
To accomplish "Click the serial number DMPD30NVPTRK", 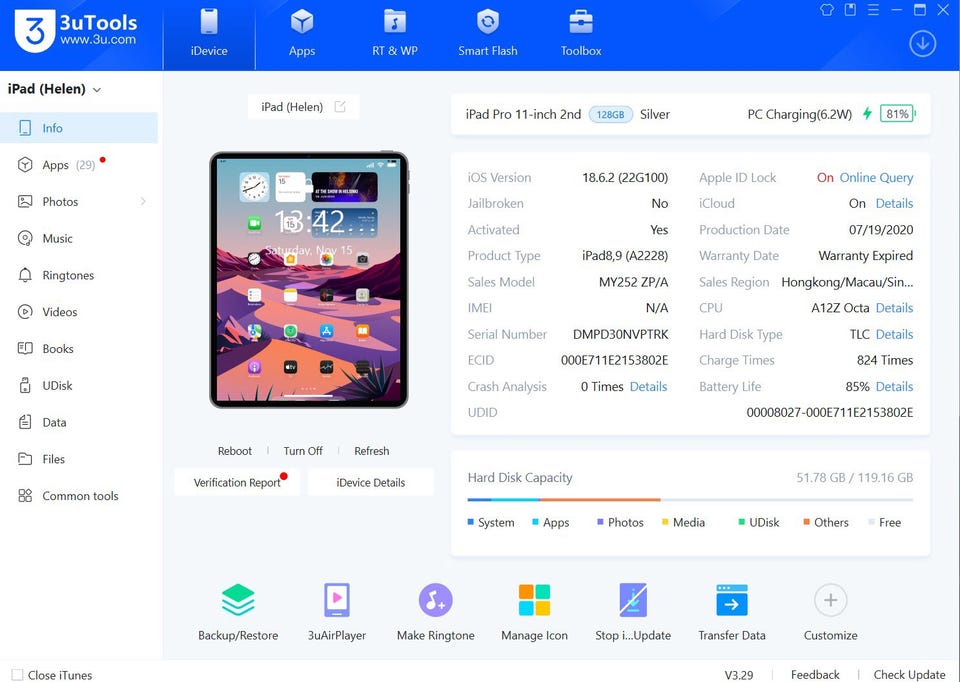I will click(x=620, y=334).
